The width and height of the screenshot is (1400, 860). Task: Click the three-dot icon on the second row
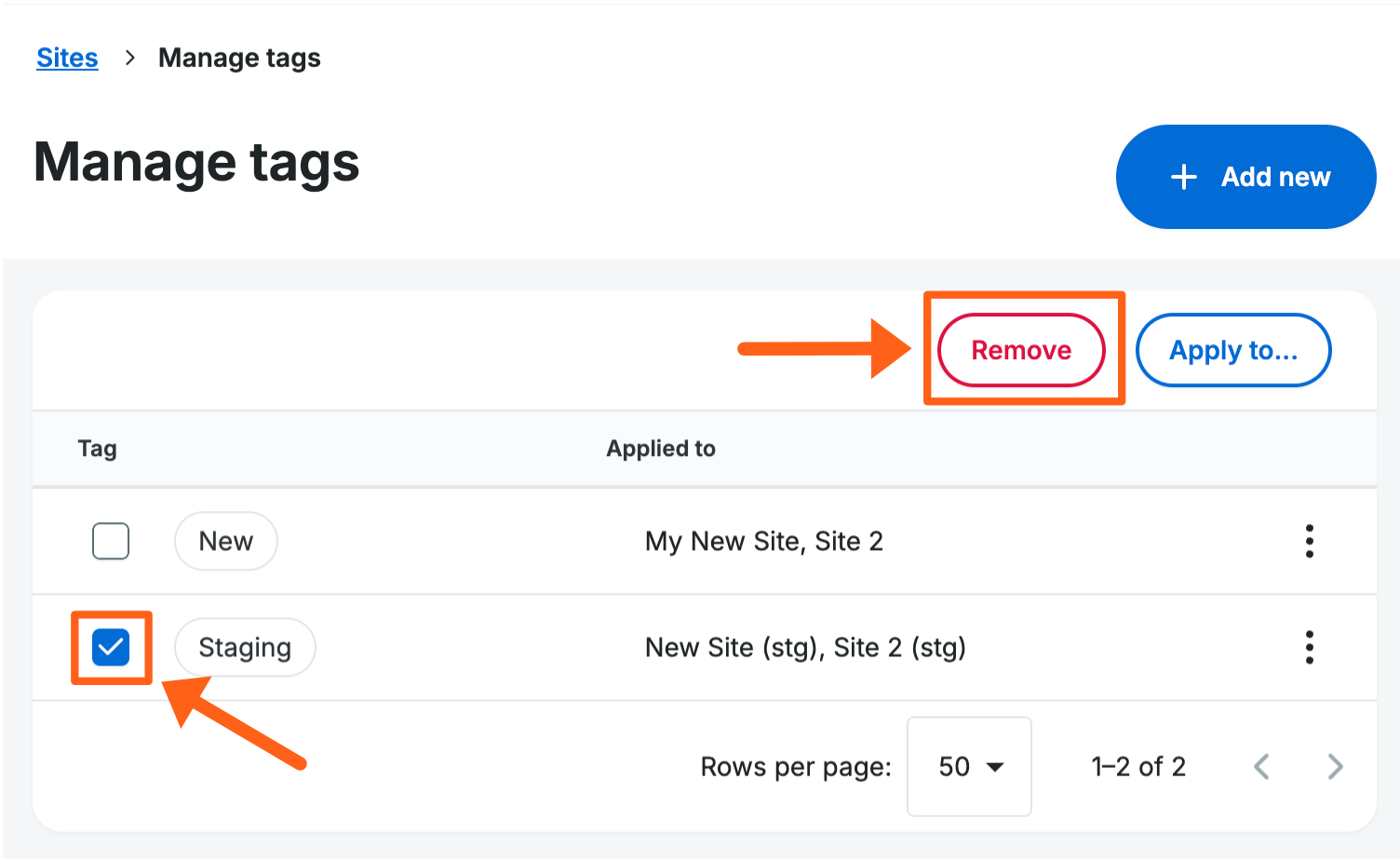click(x=1310, y=647)
